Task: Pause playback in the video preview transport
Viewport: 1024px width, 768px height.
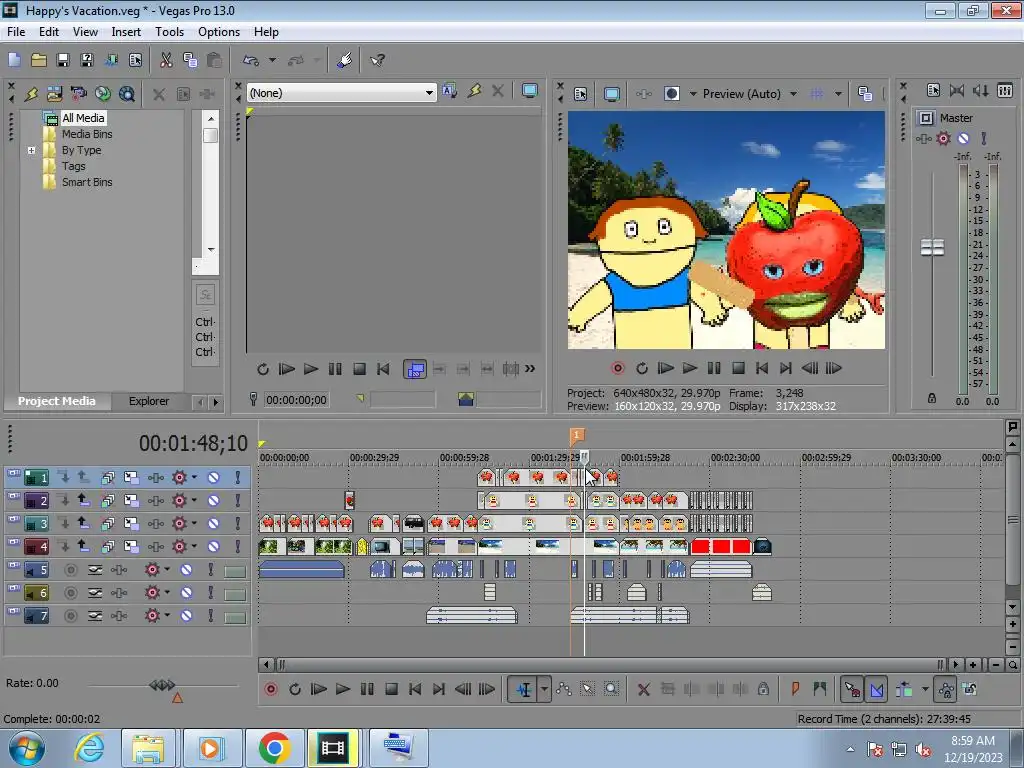Action: point(714,368)
